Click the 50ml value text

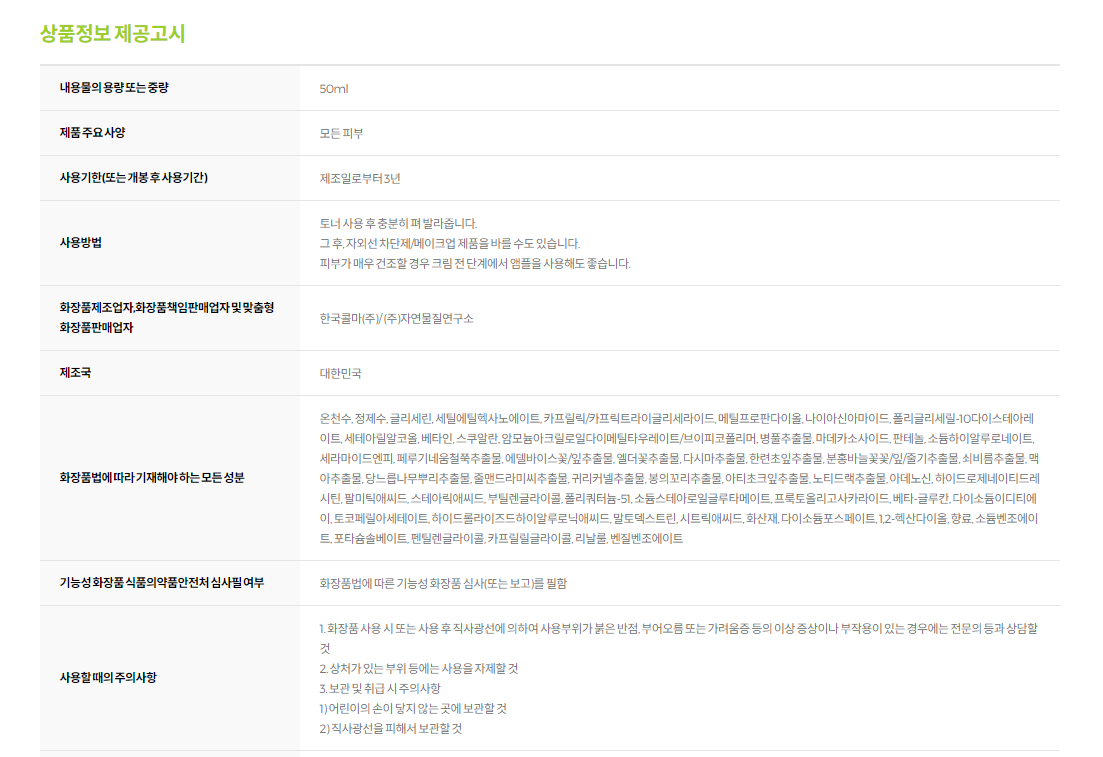(334, 89)
